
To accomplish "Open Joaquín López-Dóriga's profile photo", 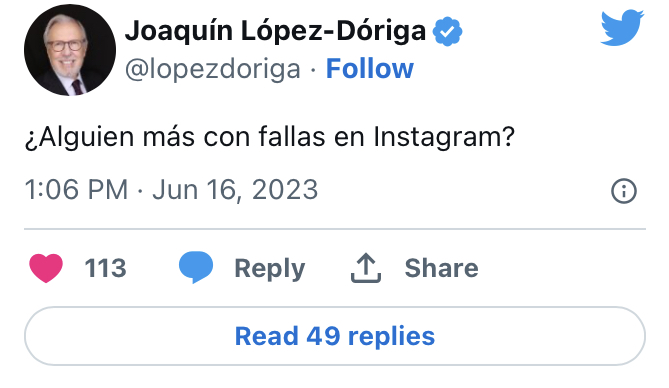I will click(70, 50).
